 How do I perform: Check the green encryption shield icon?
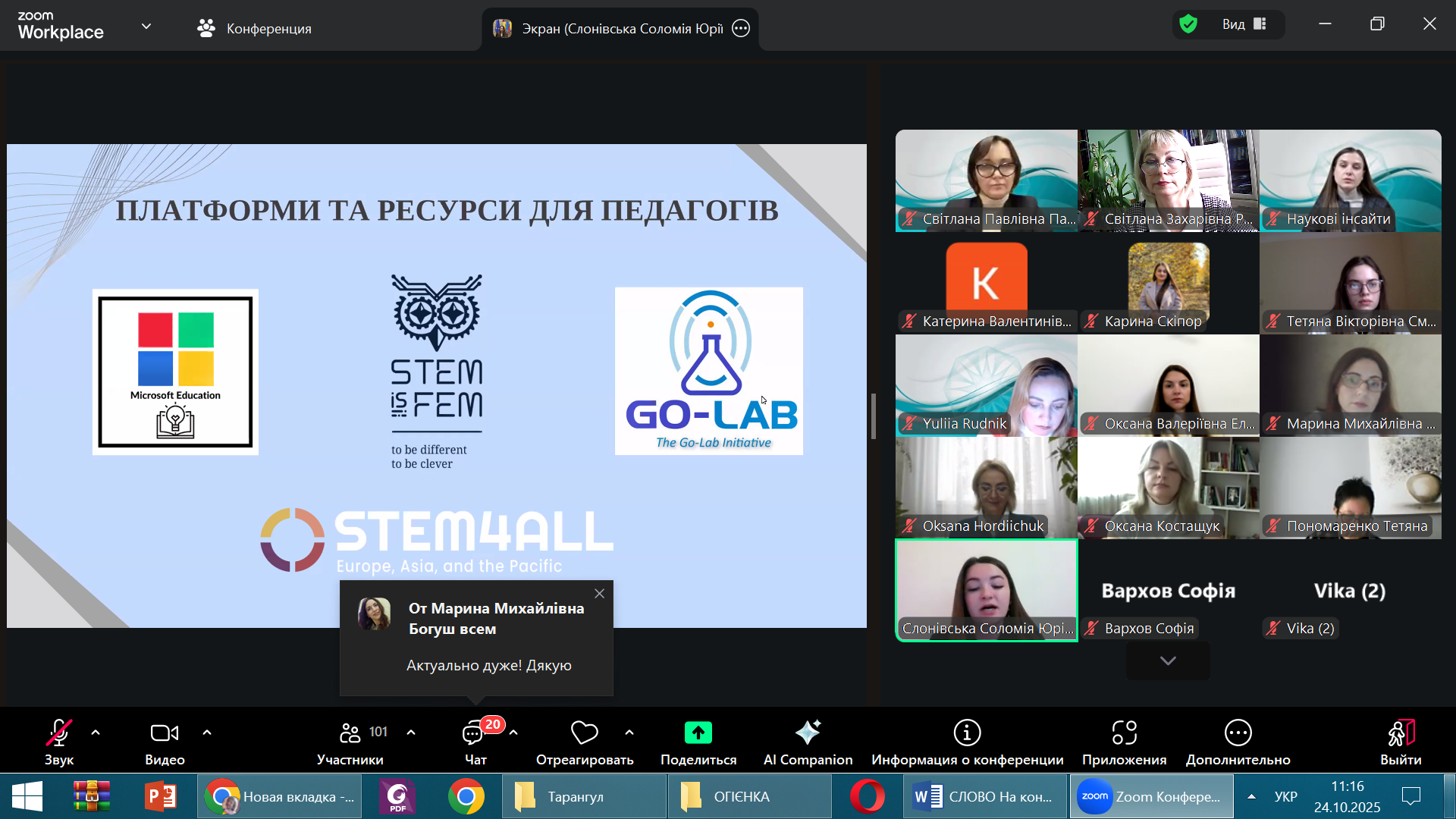click(1188, 24)
